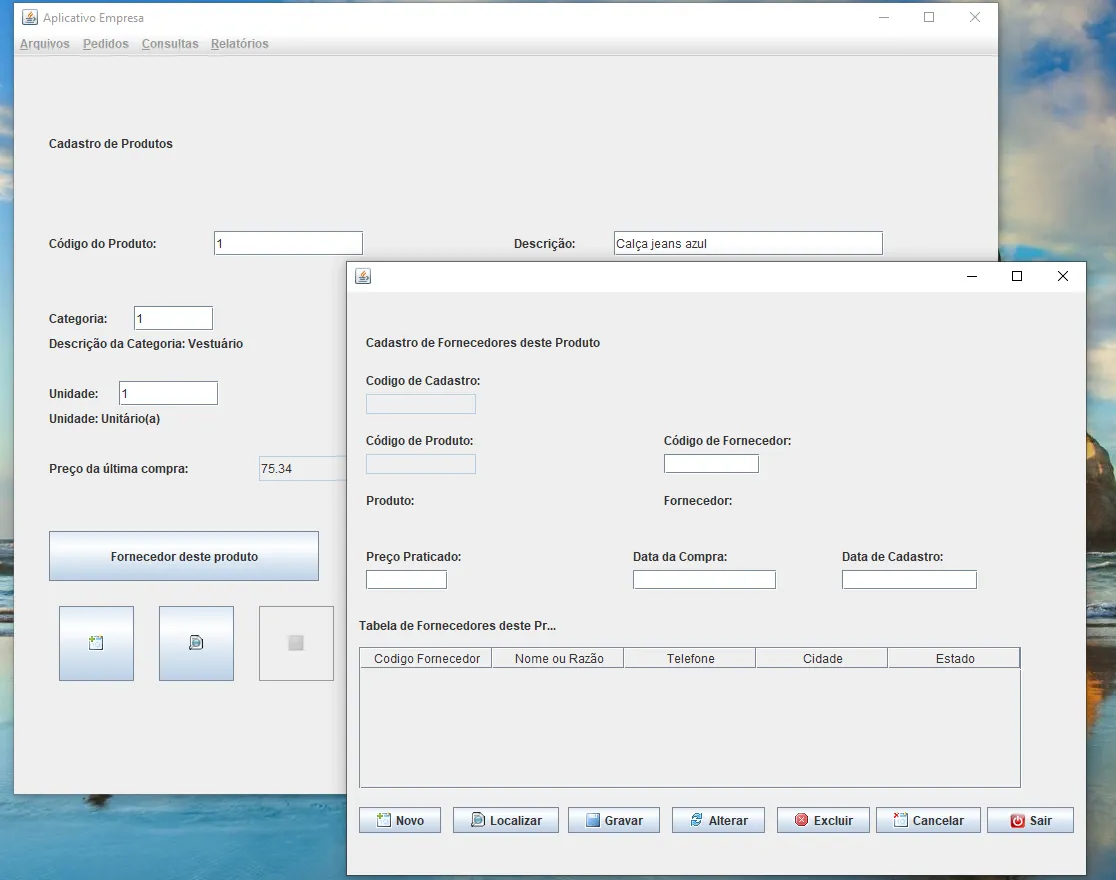
Task: Click the search-document icon button in Cadastro de Produtos
Action: coord(196,643)
